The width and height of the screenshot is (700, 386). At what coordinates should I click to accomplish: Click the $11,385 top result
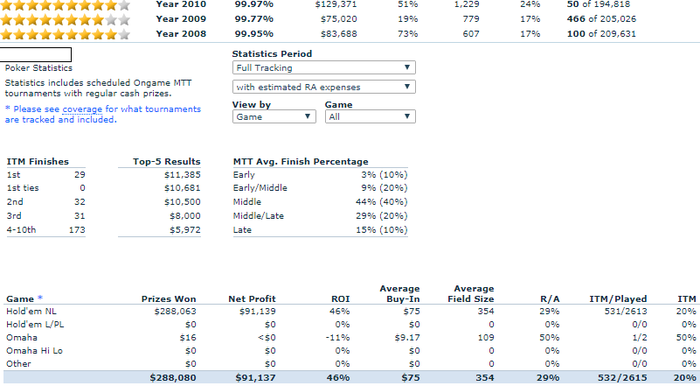[182, 175]
